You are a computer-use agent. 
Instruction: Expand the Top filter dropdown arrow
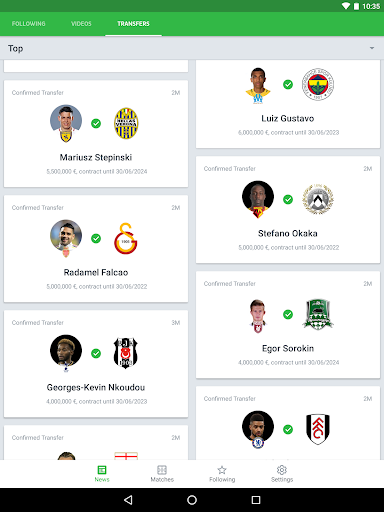point(372,48)
